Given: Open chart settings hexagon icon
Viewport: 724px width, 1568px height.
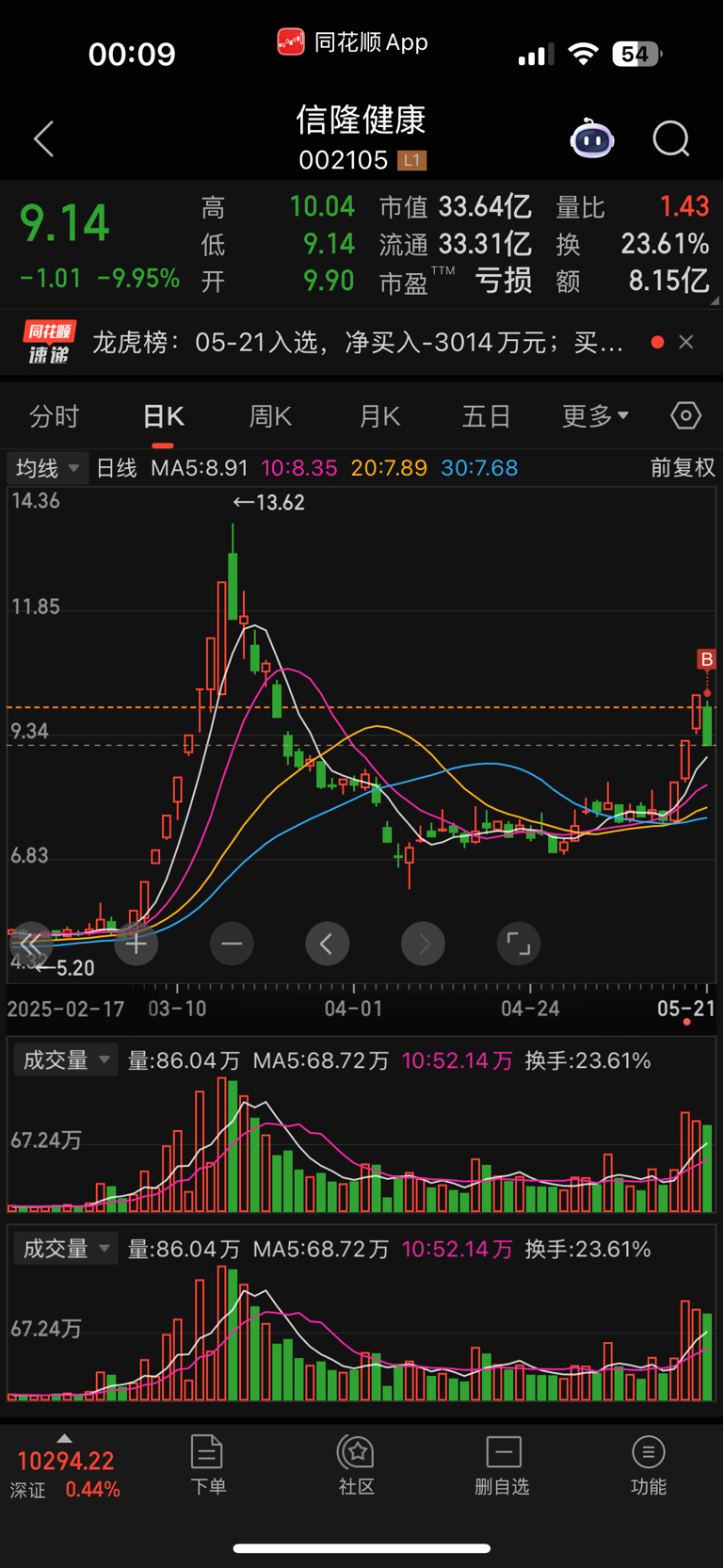Looking at the screenshot, I should (685, 415).
